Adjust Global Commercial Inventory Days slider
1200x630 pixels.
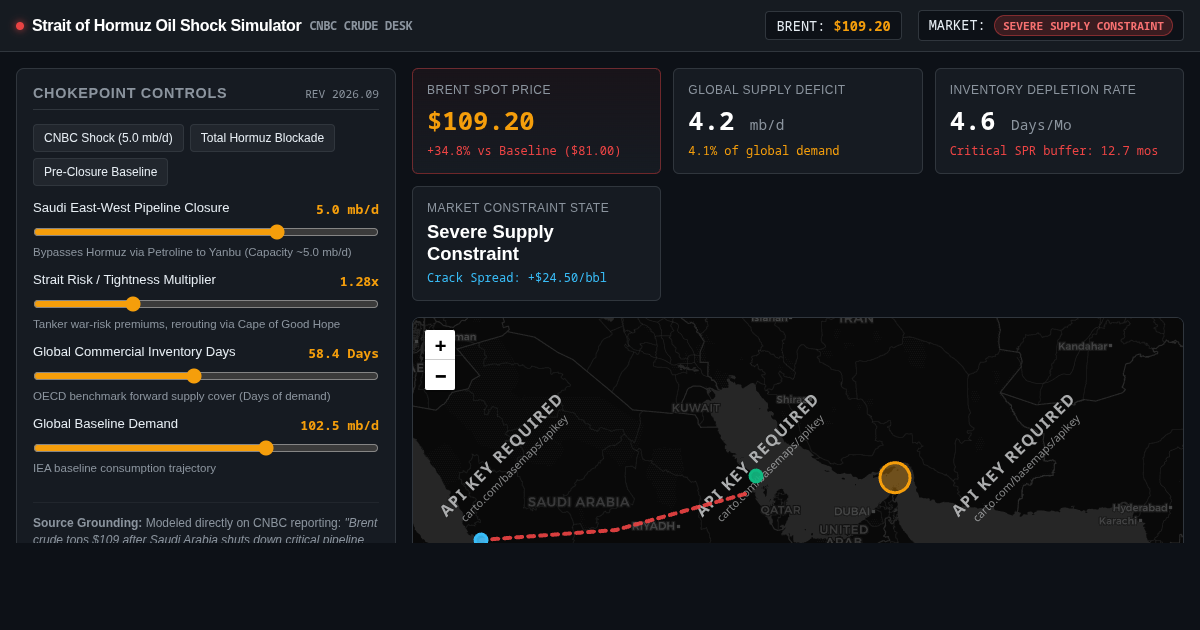point(206,376)
